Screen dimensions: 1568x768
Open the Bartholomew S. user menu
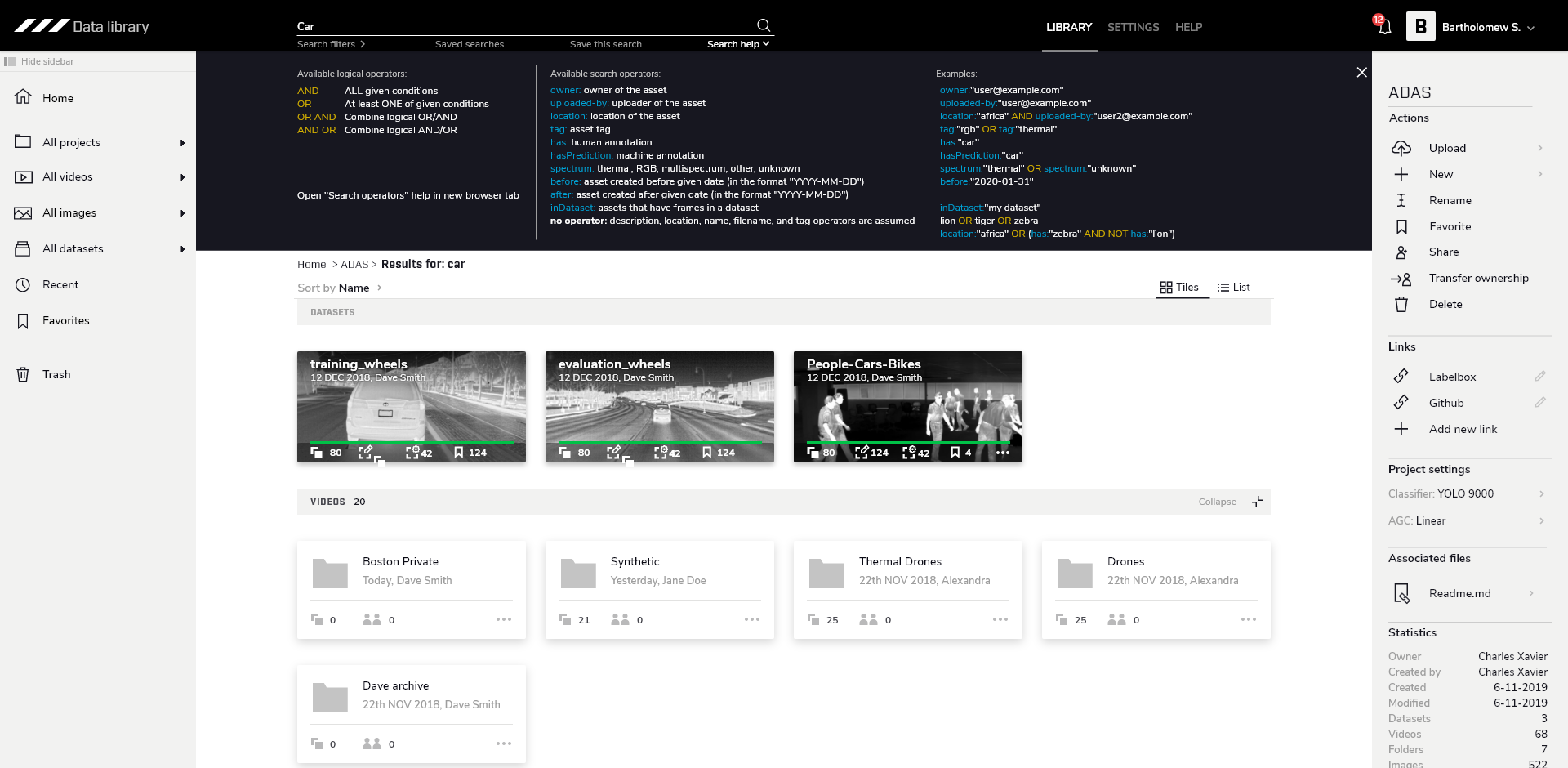(x=1486, y=27)
